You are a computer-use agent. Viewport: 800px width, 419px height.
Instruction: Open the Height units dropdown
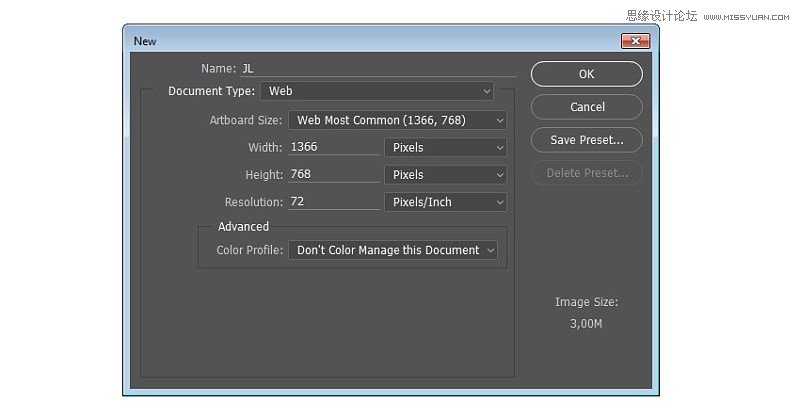tap(445, 174)
